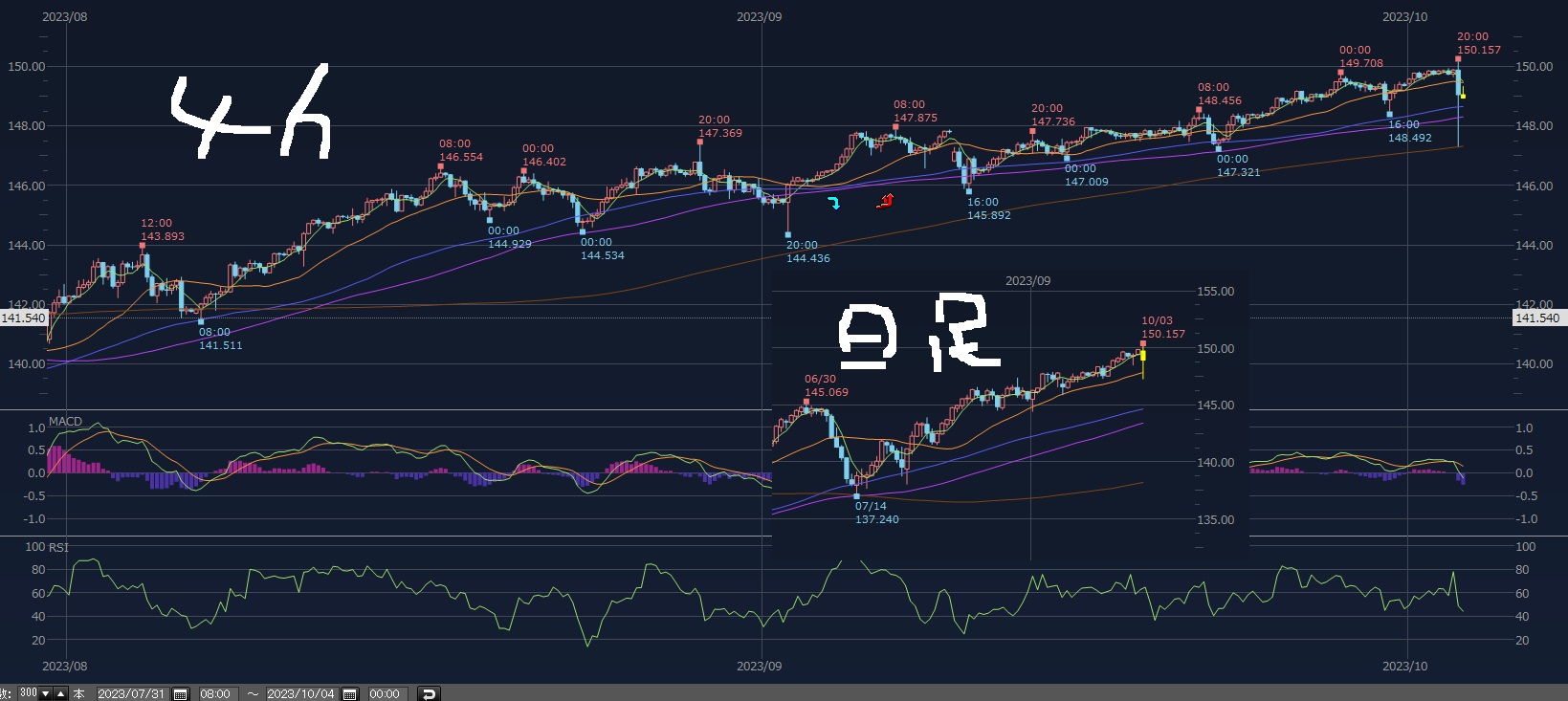Click the 2023/09 label on the bottom time axis
Image resolution: width=1568 pixels, height=701 pixels.
759,666
